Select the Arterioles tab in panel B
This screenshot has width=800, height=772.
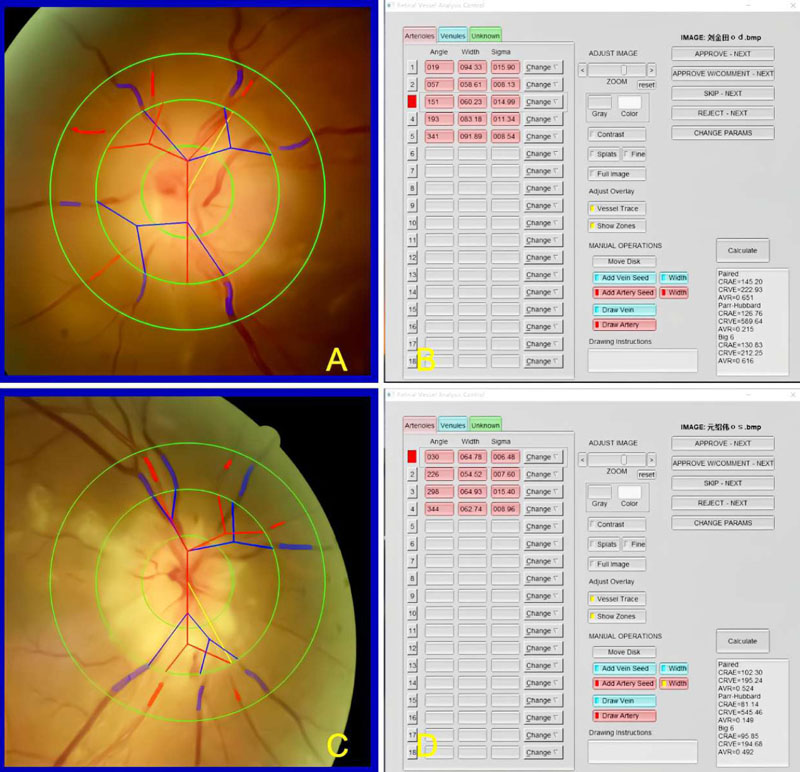tap(419, 36)
